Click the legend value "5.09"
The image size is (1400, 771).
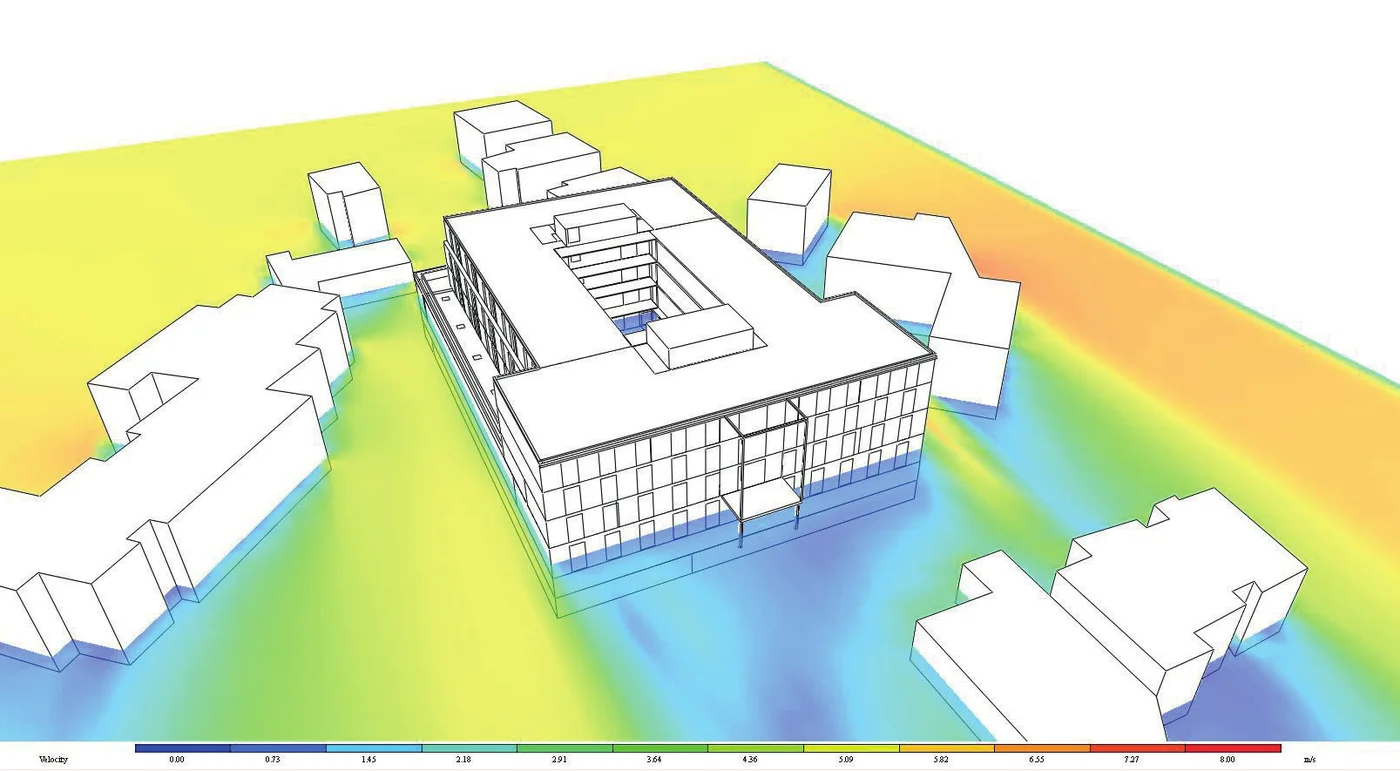(x=845, y=760)
